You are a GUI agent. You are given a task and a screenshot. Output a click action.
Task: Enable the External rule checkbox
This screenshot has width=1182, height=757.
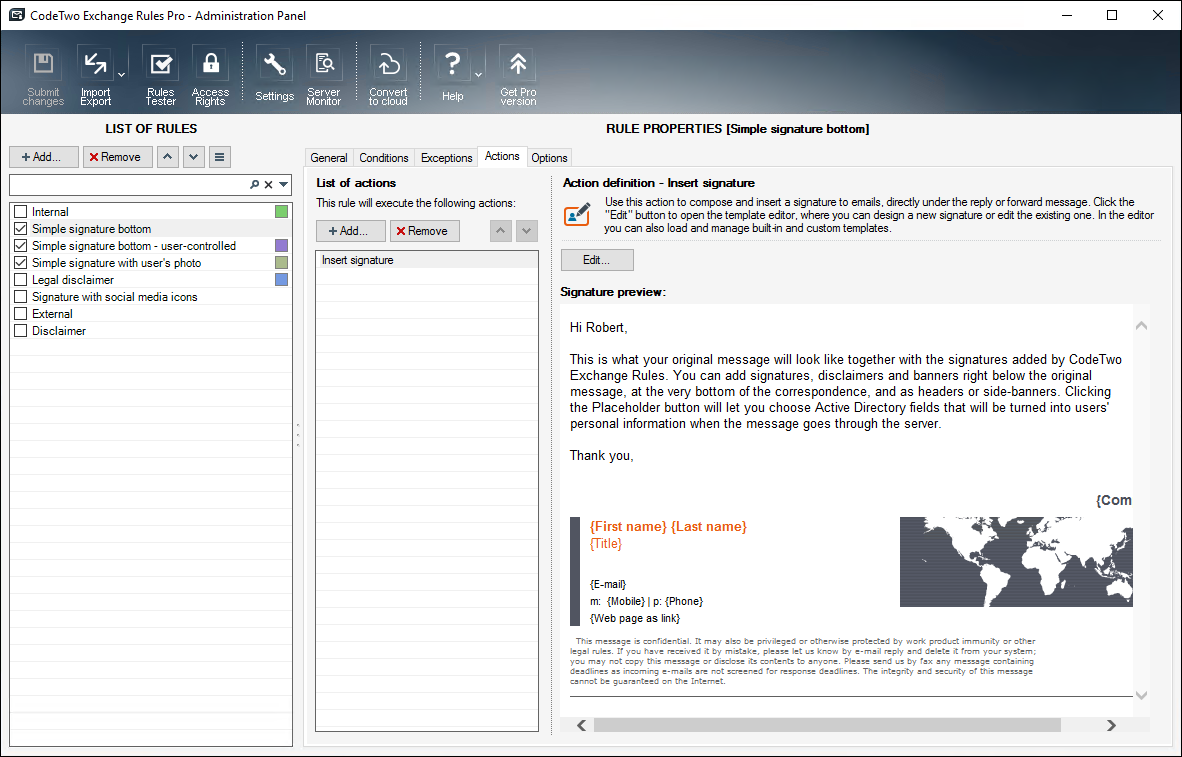20,314
